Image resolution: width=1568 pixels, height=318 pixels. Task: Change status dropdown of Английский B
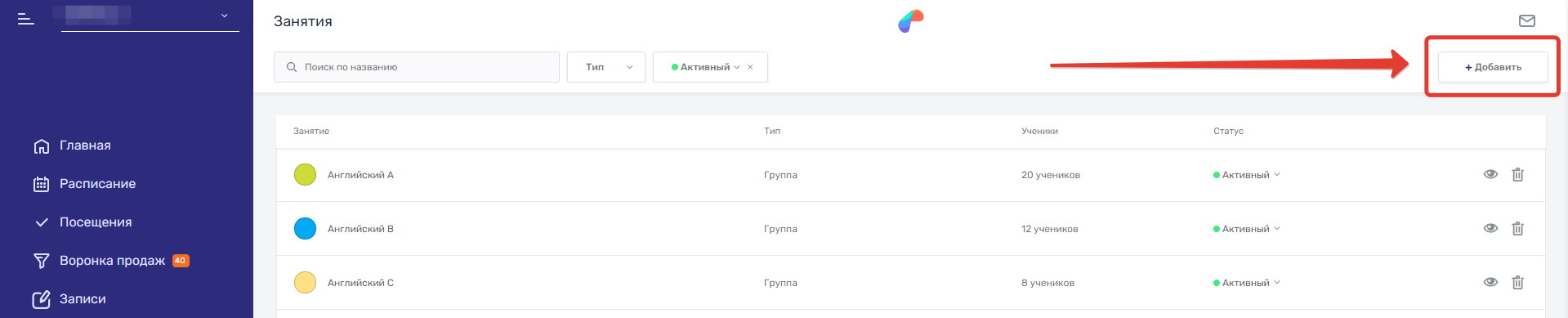point(1247,229)
